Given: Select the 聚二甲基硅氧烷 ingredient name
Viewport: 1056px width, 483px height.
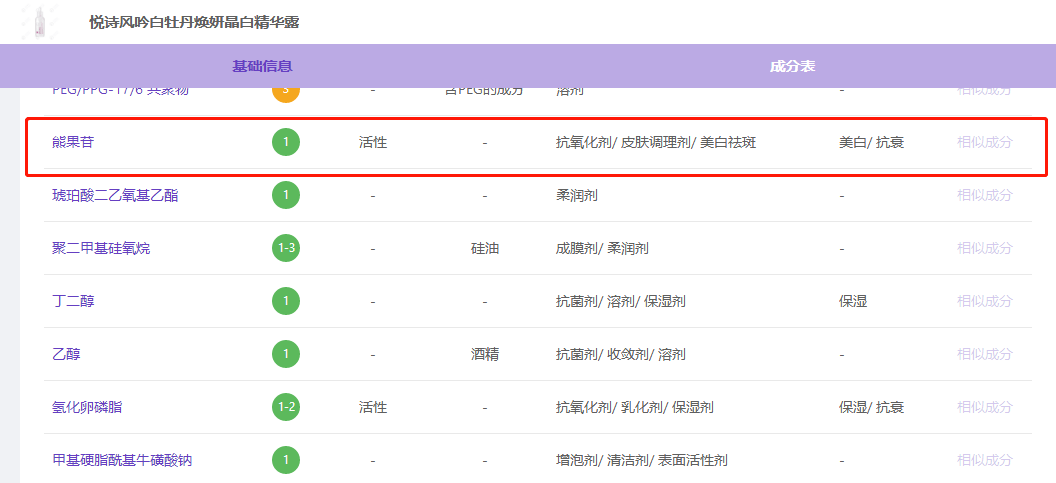Looking at the screenshot, I should [101, 248].
